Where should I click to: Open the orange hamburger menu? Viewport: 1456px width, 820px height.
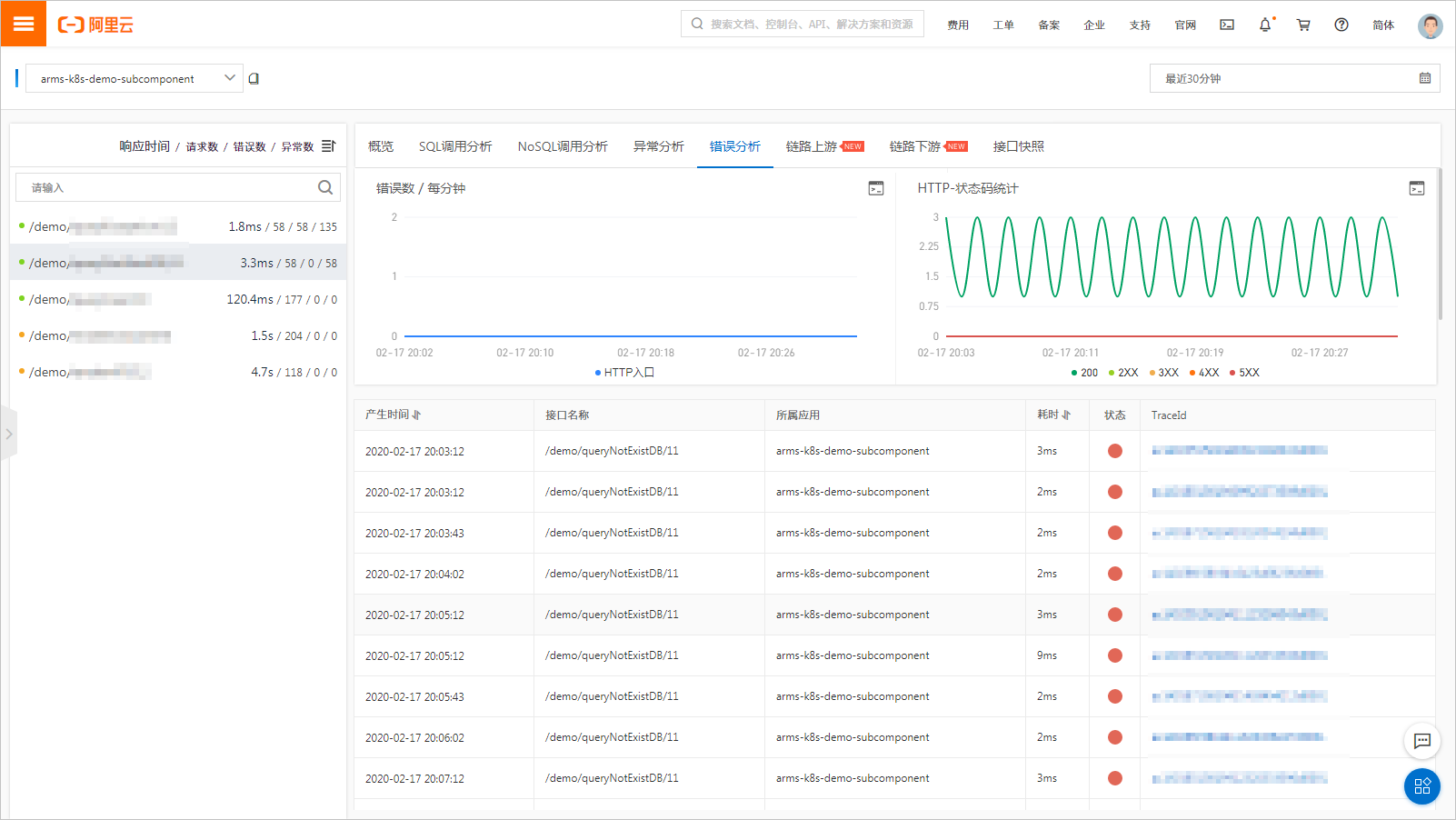tap(24, 24)
